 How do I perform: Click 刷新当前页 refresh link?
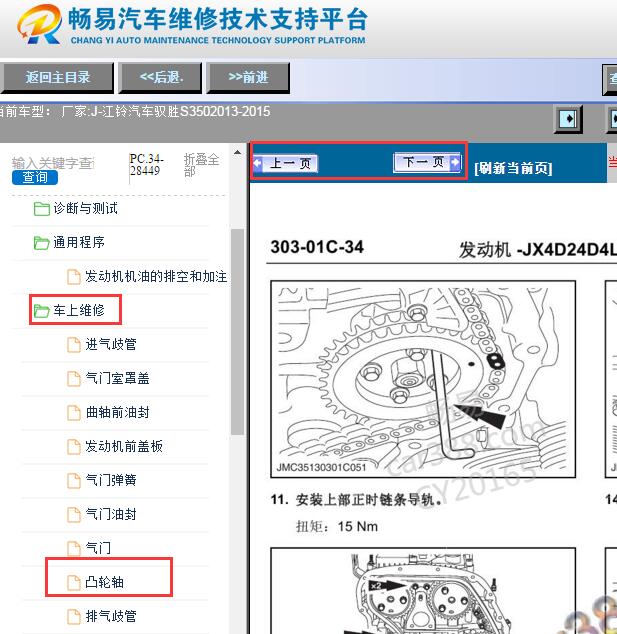pos(513,168)
